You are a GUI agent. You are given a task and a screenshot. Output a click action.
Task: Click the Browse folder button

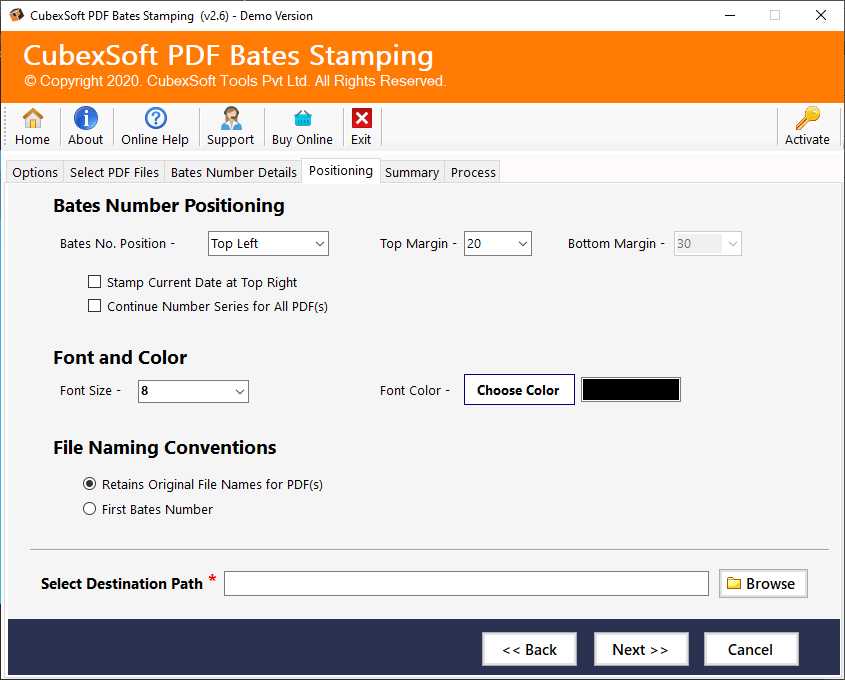pos(762,584)
